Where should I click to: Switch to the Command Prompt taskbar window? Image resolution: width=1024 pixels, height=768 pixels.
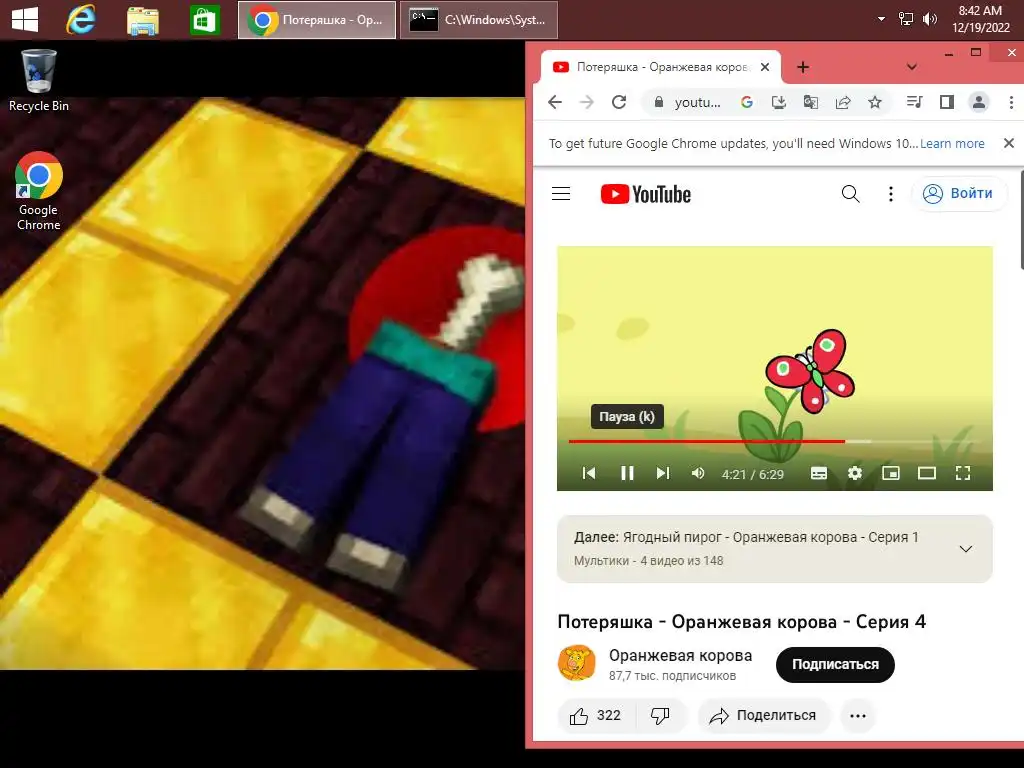(479, 20)
